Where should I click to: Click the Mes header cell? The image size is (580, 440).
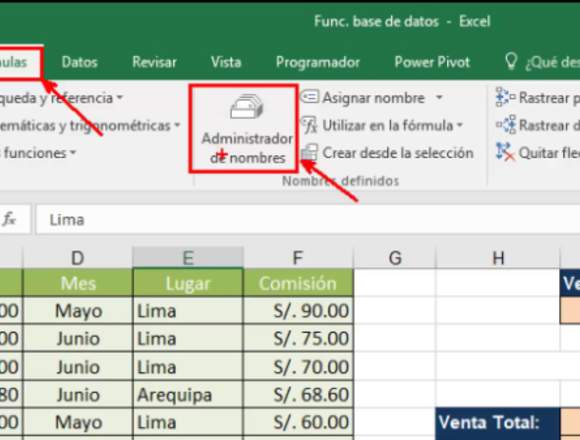coord(78,283)
